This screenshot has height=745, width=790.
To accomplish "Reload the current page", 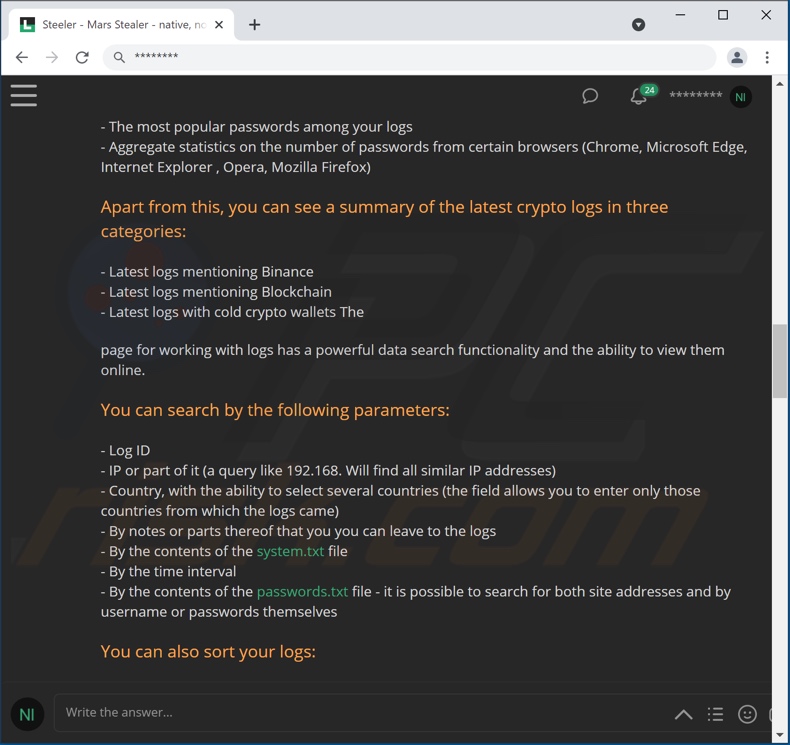I will tap(82, 57).
